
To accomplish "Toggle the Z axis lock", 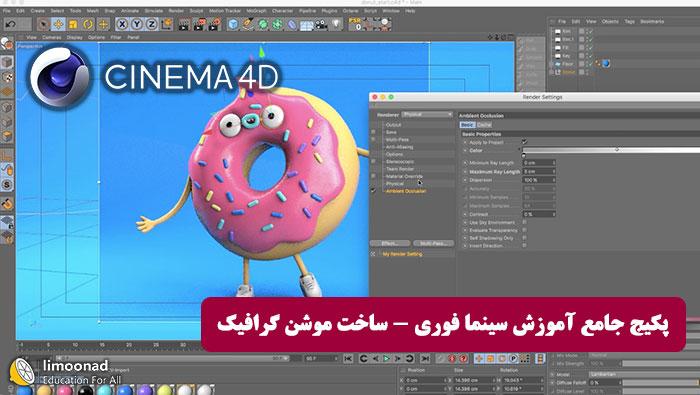I will tap(151, 24).
